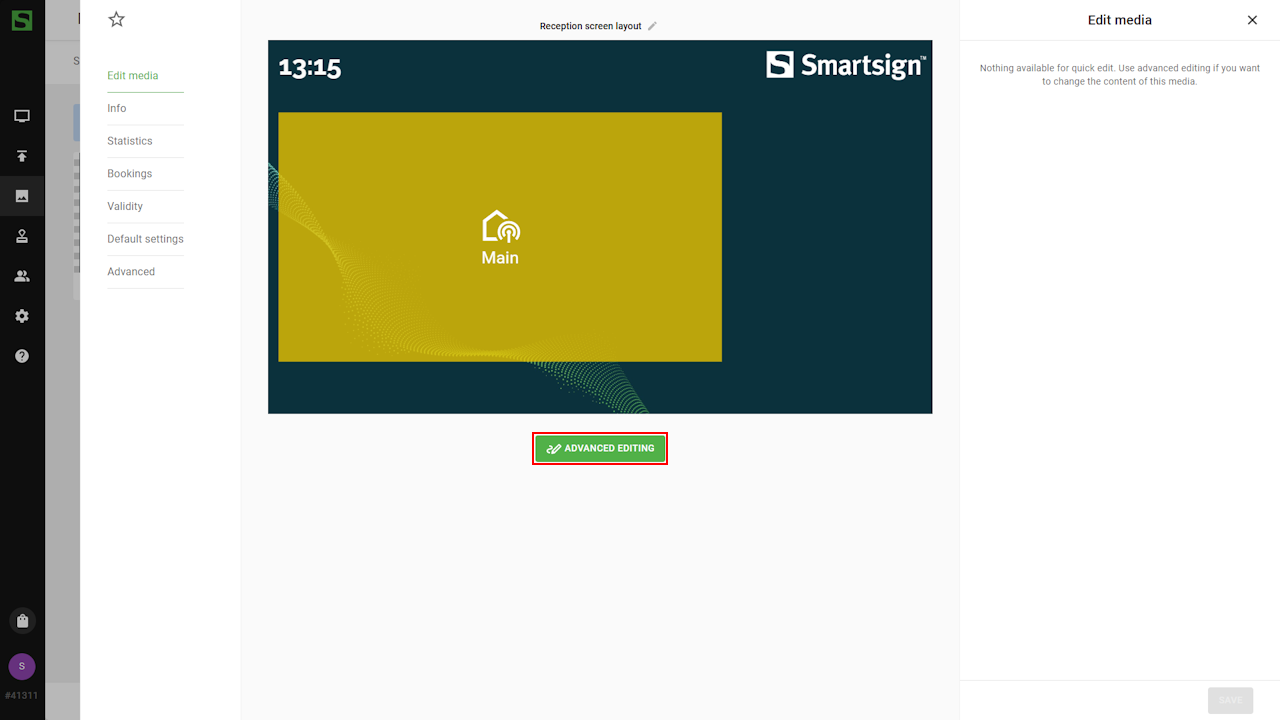Open the Statistics tab
The image size is (1280, 720).
pos(130,141)
